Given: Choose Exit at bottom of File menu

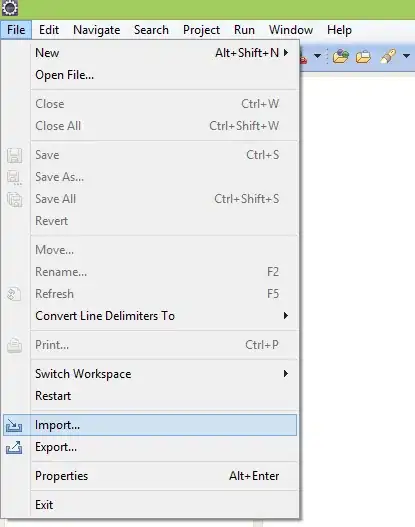Looking at the screenshot, I should coord(165,505).
